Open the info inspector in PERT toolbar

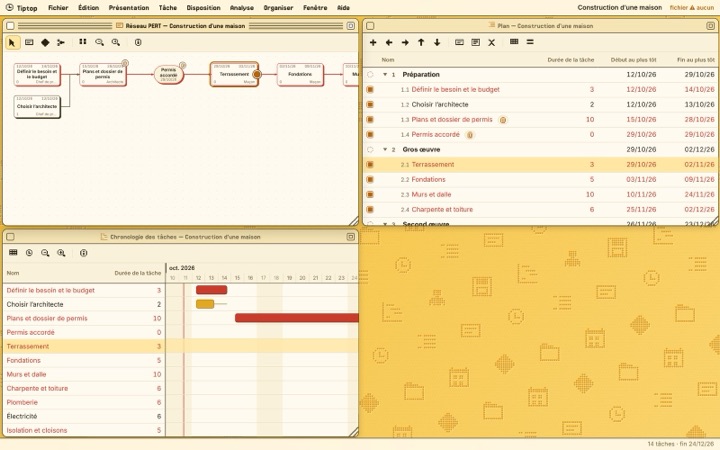(x=138, y=42)
